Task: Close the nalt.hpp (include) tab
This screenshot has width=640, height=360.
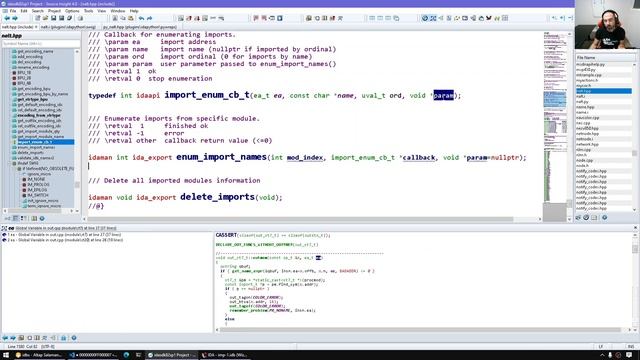Action: 36,27
